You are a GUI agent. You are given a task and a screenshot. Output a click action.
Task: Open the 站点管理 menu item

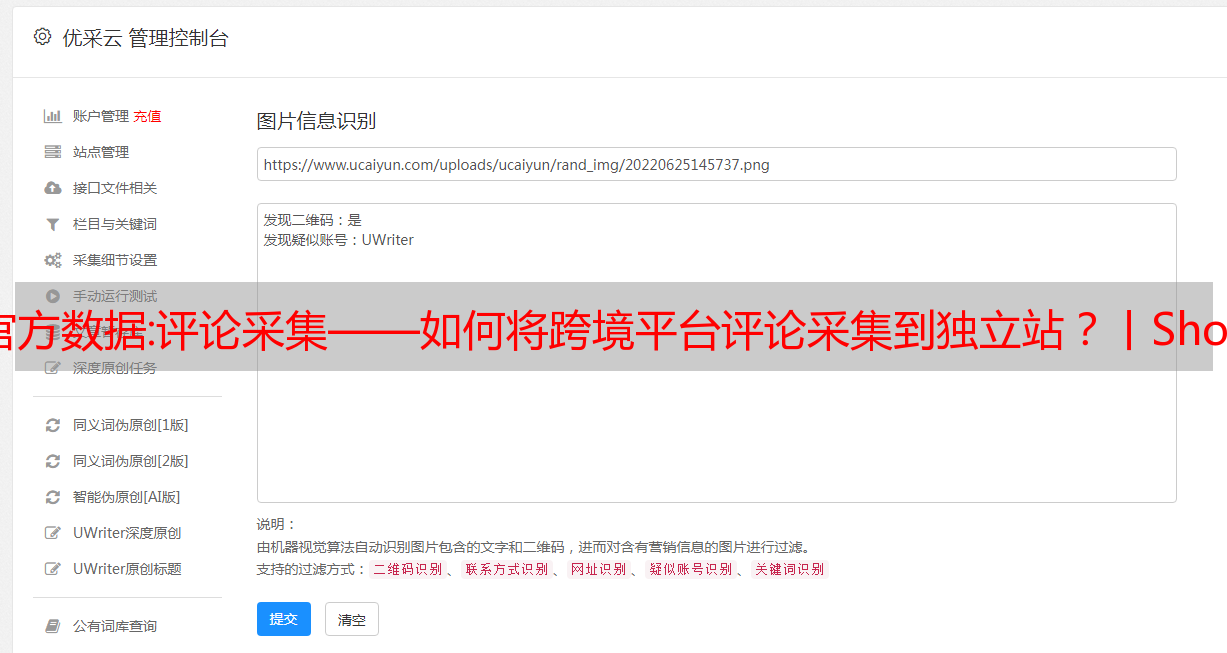coord(101,152)
